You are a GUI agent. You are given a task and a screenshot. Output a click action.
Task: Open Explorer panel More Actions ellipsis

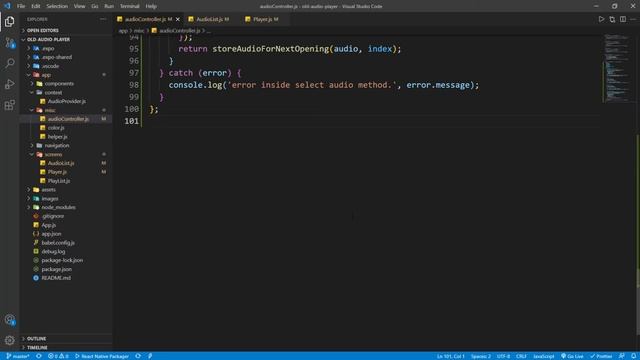(103, 19)
